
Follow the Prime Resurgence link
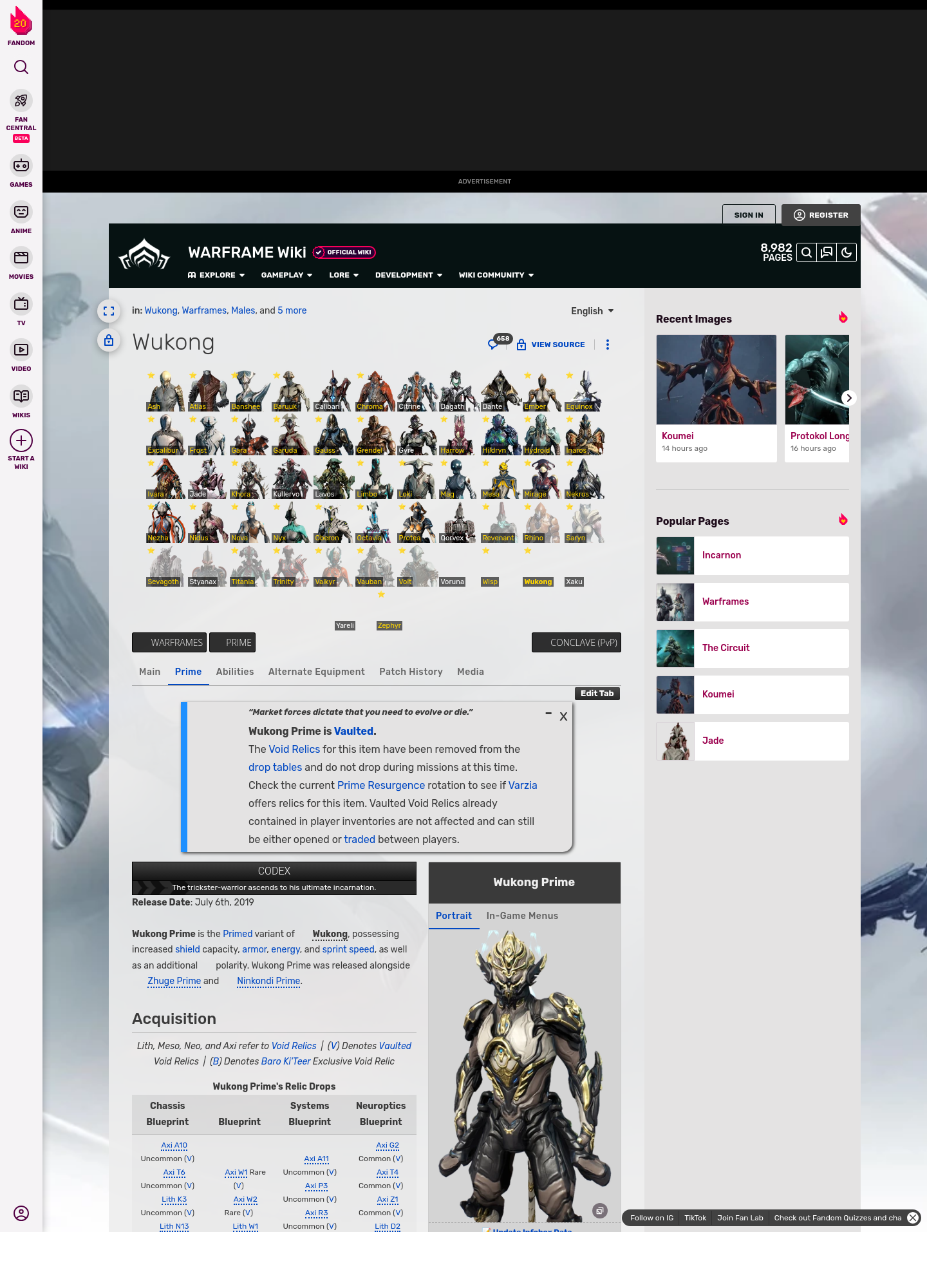point(381,785)
